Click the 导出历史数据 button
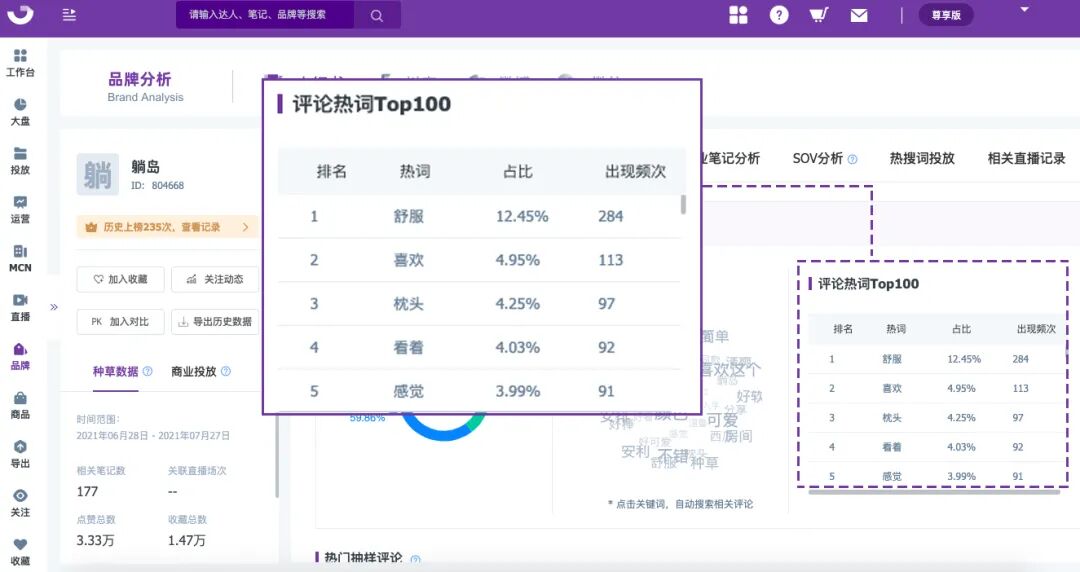1080x572 pixels. point(215,322)
